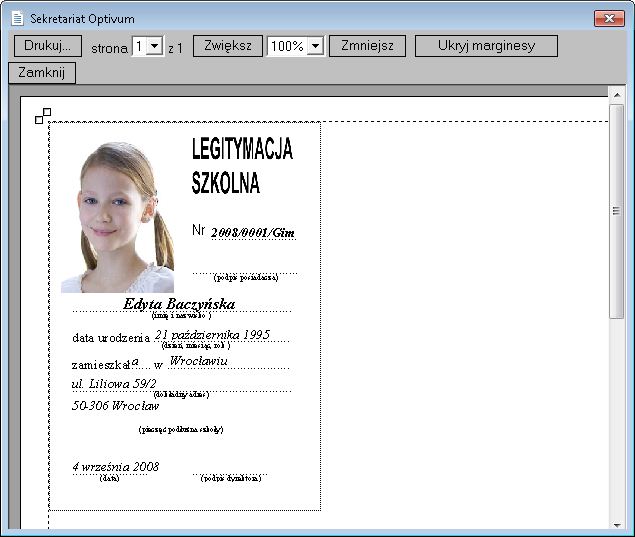635x537 pixels.
Task: Click the scrollbar down arrow
Action: [x=617, y=525]
